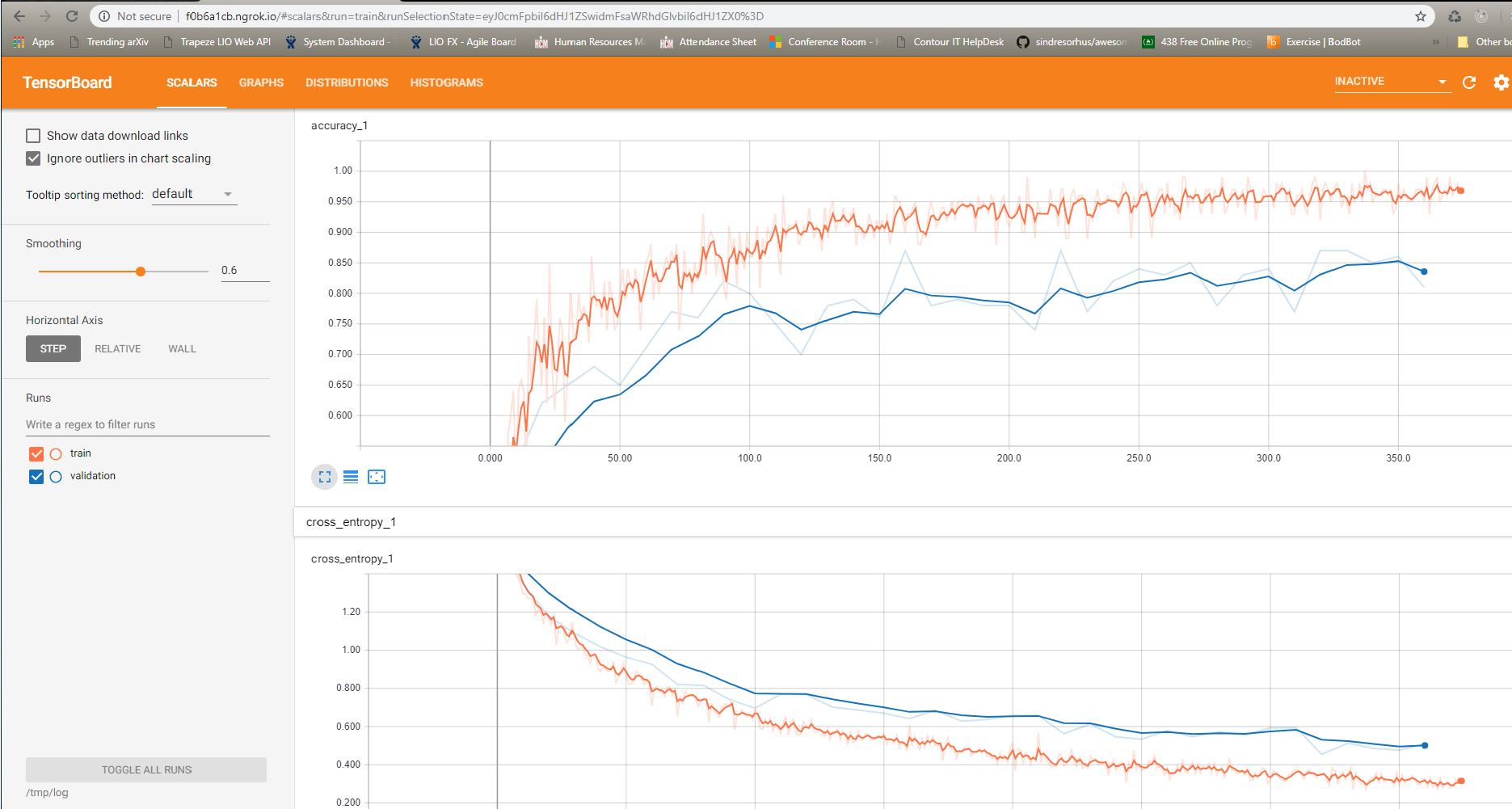Click the TensorBoard reload data icon
The height and width of the screenshot is (809, 1512).
click(1469, 82)
